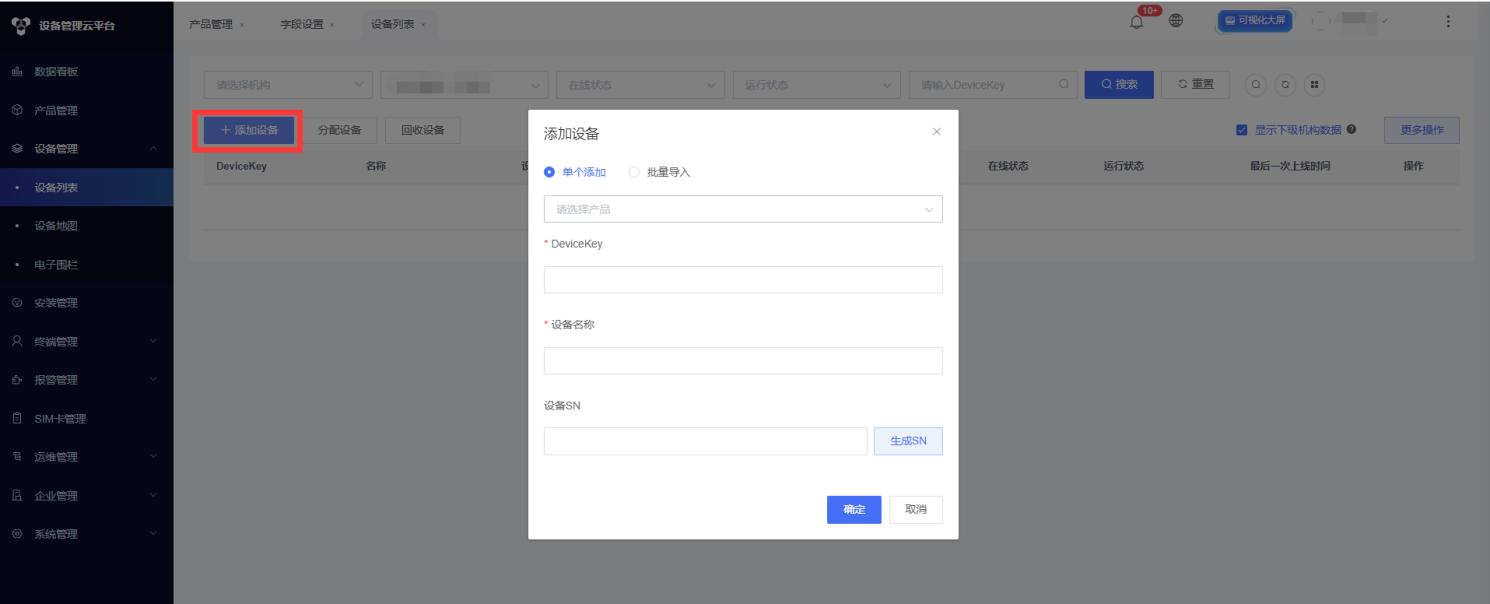Close the 字段设置 tab using its x

tap(332, 25)
